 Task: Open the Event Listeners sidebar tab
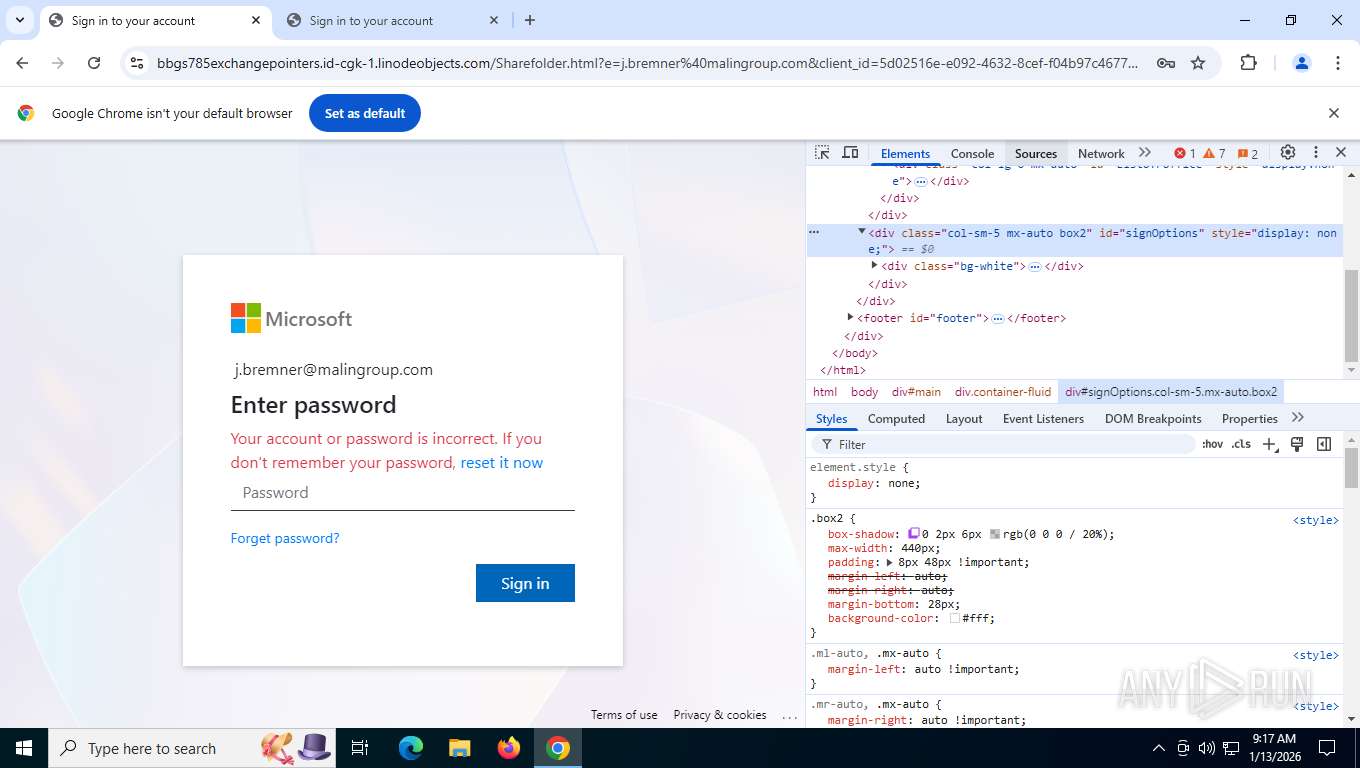(x=1043, y=419)
